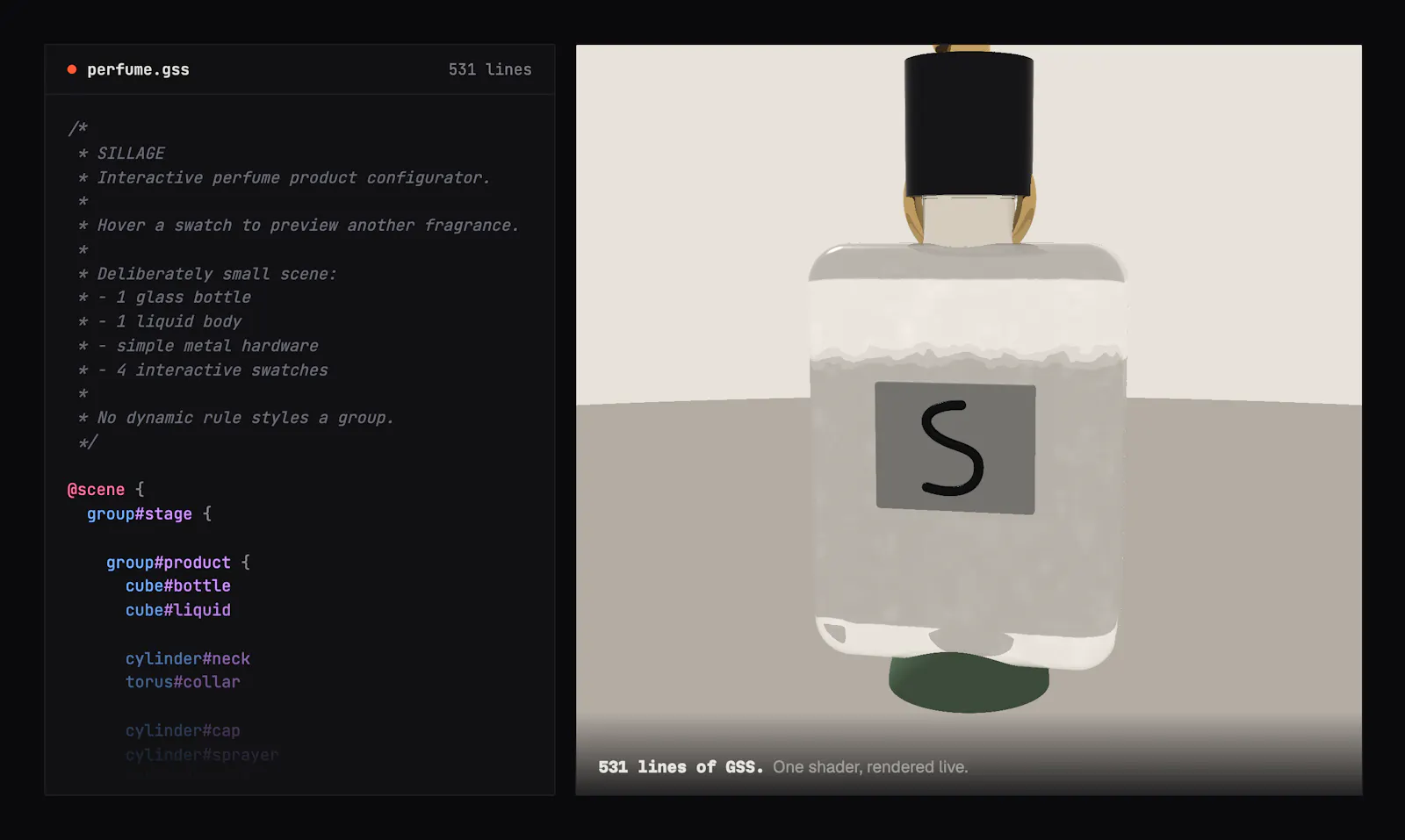Select the perfume.gss file name
The image size is (1405, 840).
[x=138, y=69]
